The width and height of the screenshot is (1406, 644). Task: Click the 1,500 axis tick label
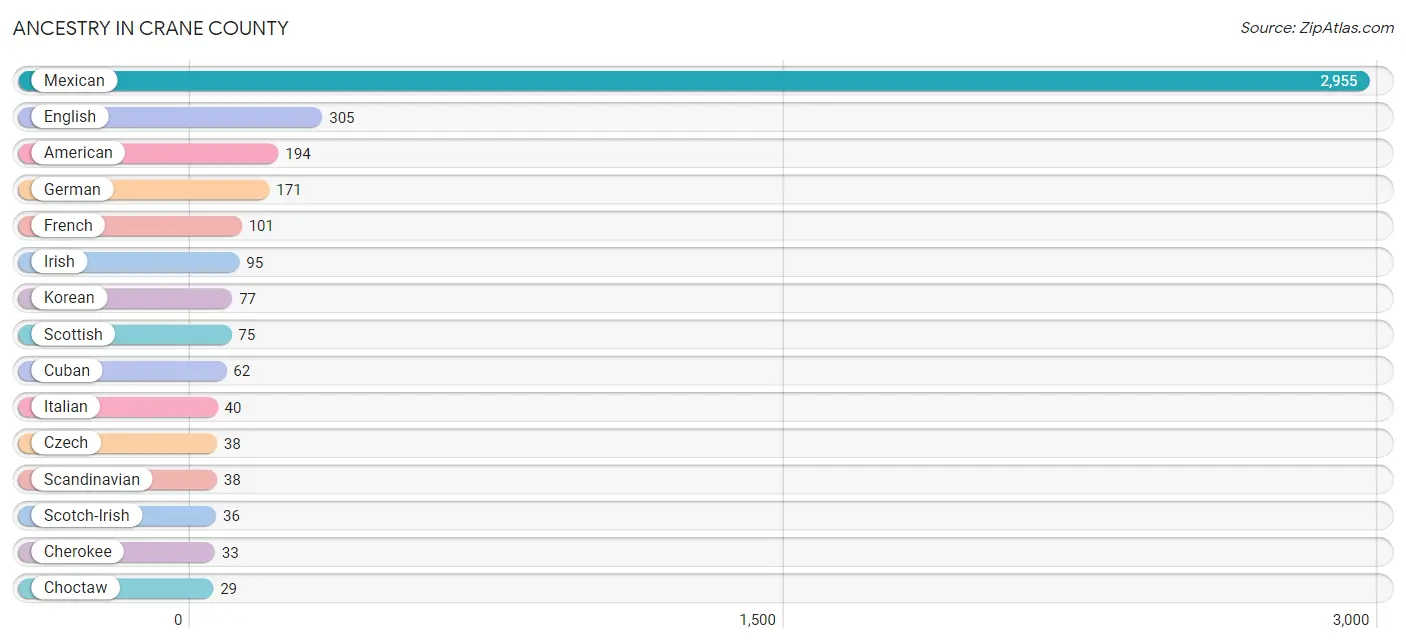[758, 620]
